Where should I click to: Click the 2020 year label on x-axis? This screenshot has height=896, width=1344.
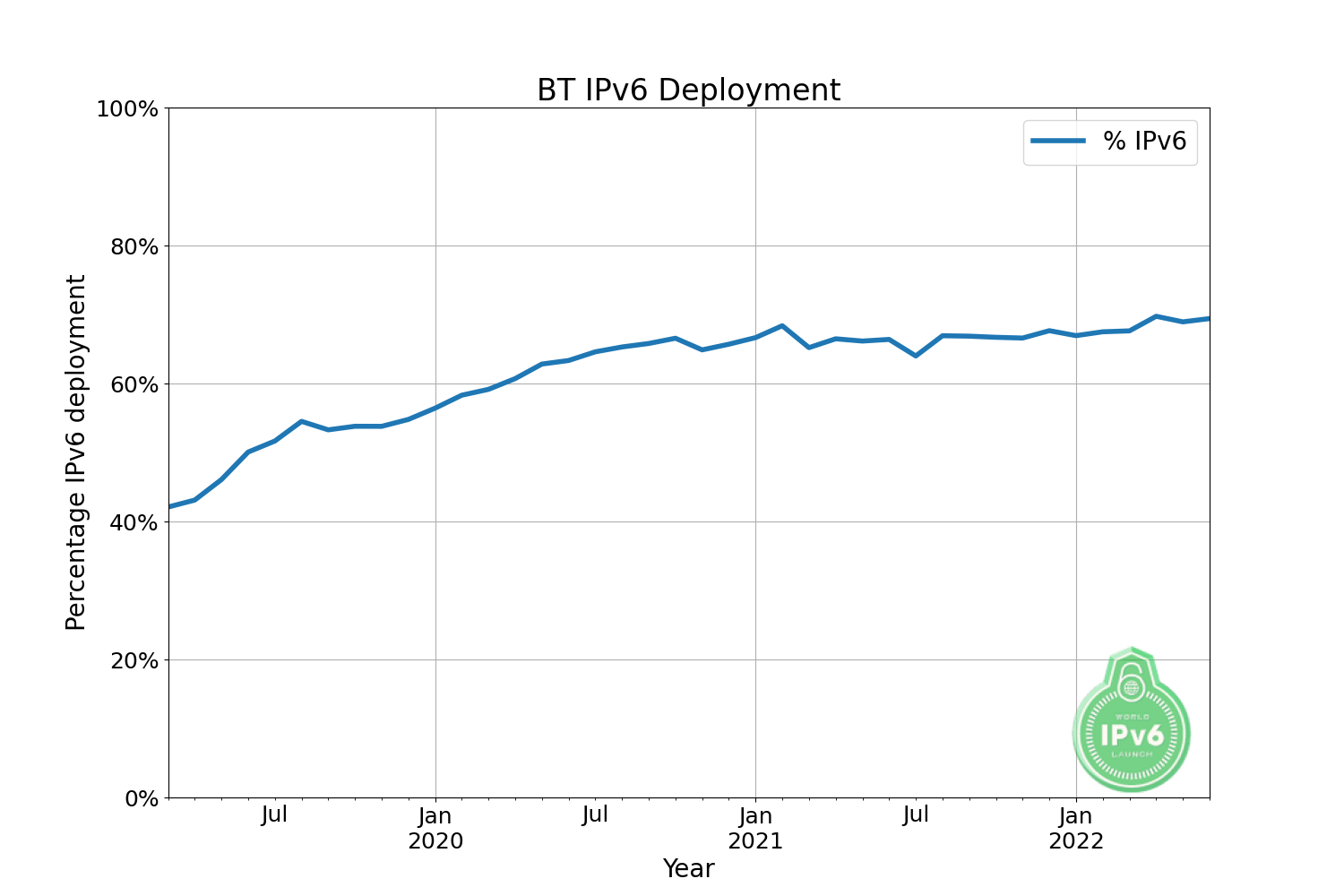[435, 841]
